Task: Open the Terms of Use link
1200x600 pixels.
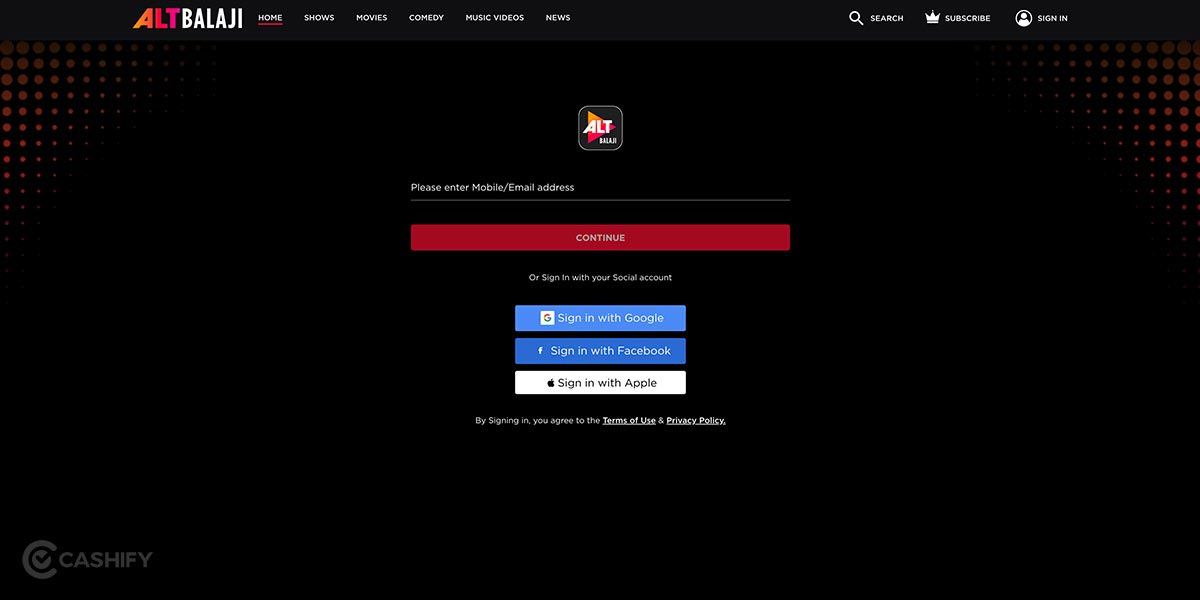Action: 629,420
